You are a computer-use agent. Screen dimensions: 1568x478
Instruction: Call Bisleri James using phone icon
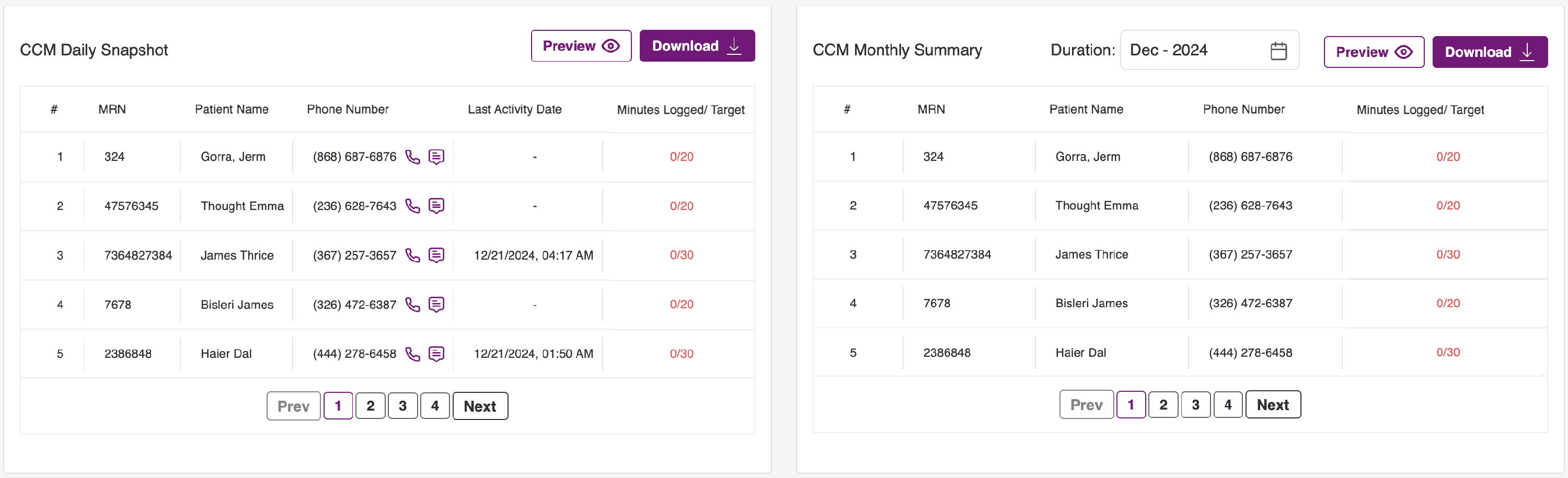(x=413, y=305)
